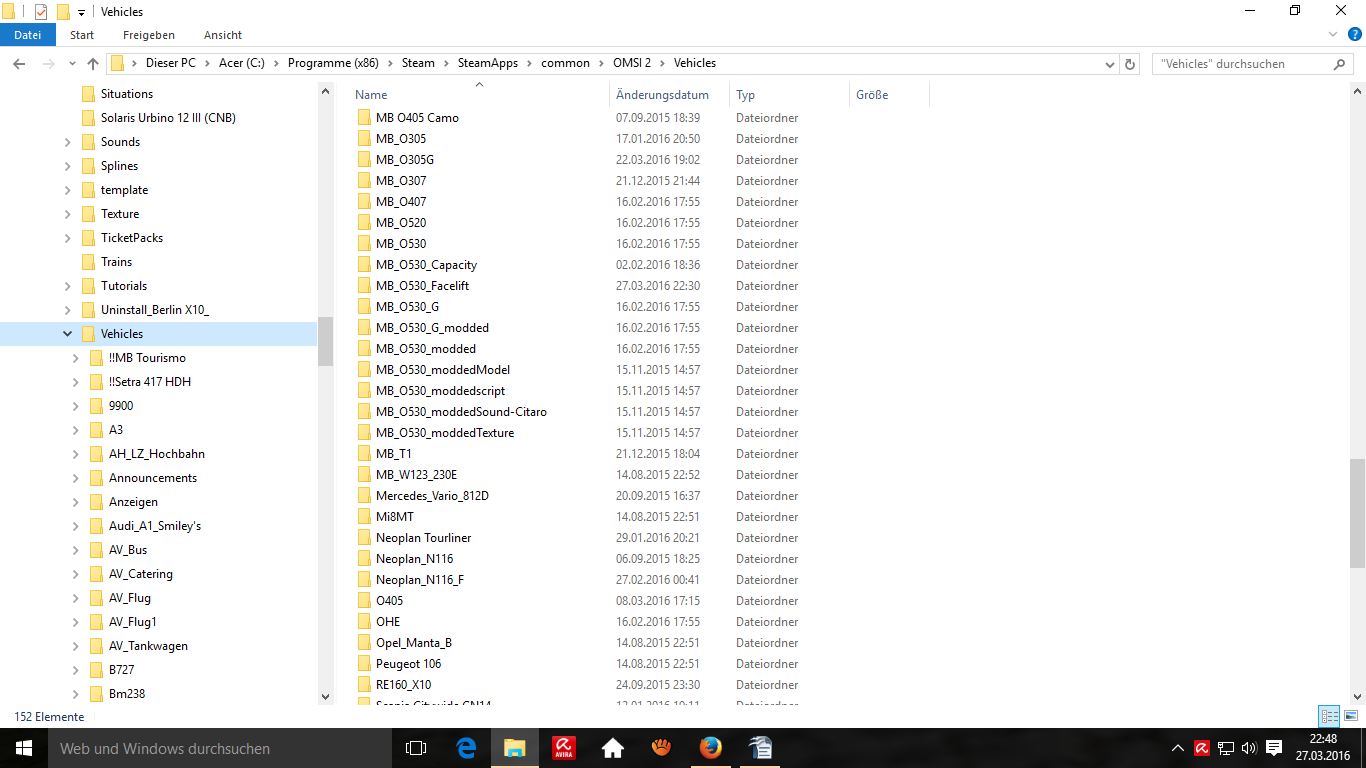Switch to details view layout icon
This screenshot has height=768, width=1366.
point(1329,717)
